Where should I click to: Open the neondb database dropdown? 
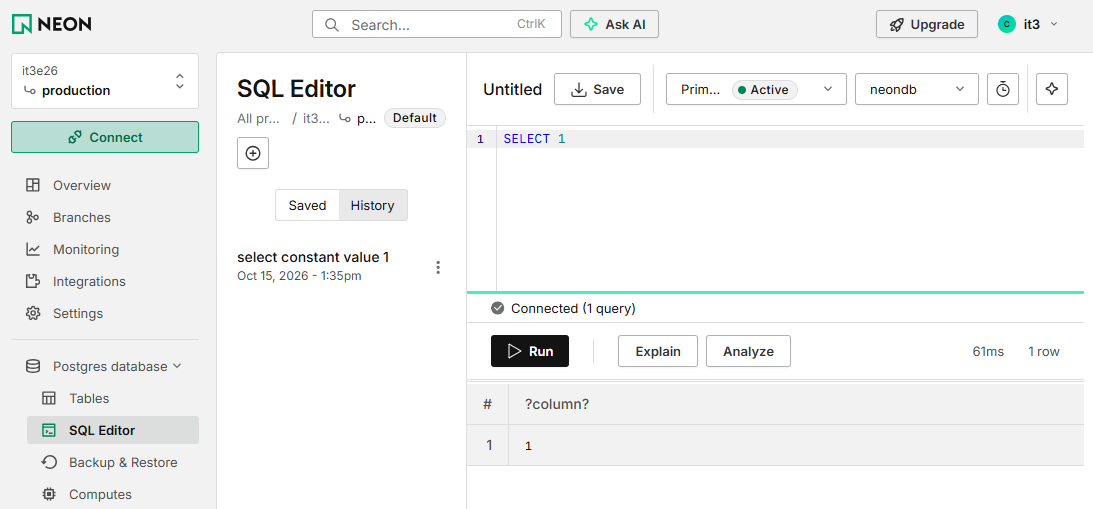click(917, 89)
